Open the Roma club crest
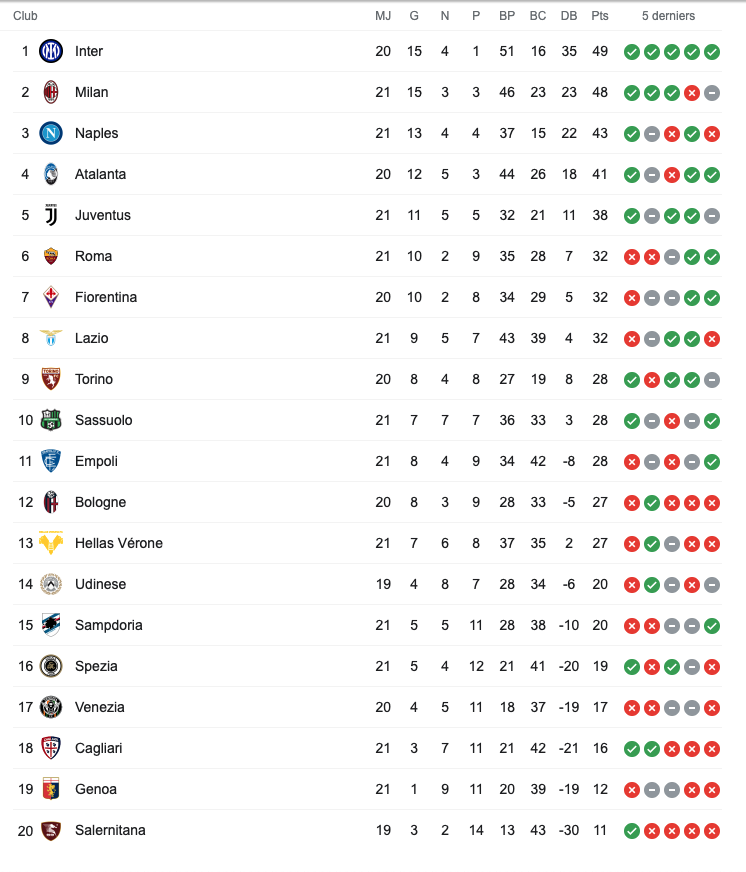This screenshot has height=872, width=746. point(51,256)
